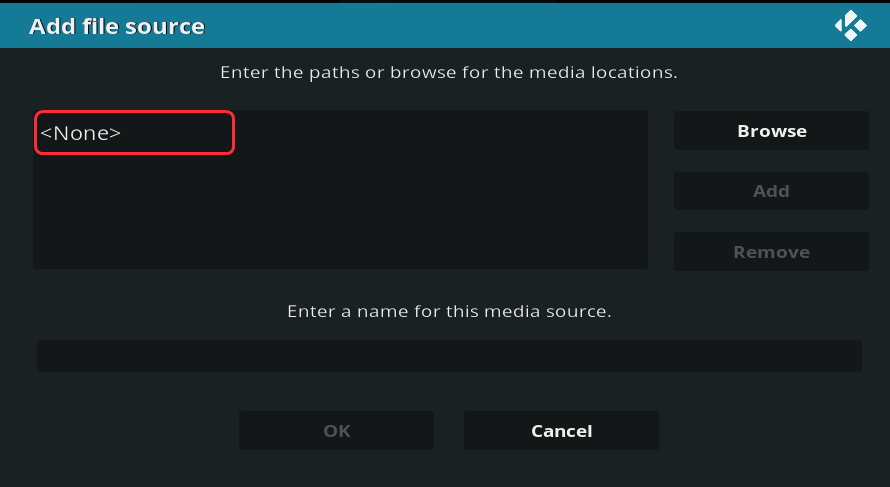The image size is (890, 487).
Task: Open the media location browser via Browse
Action: [x=771, y=131]
